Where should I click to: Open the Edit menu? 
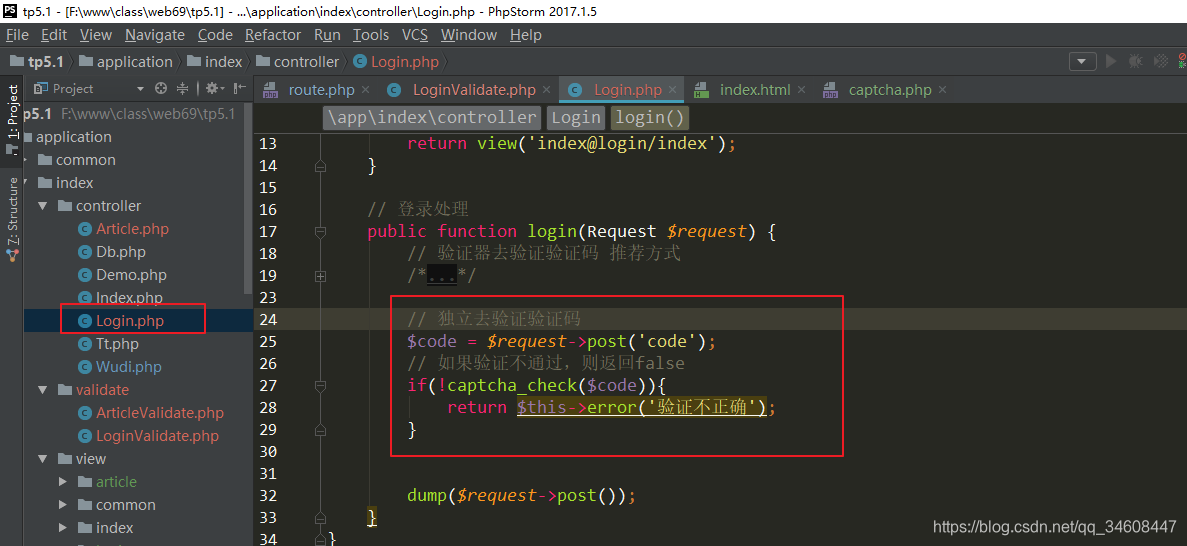pos(54,35)
